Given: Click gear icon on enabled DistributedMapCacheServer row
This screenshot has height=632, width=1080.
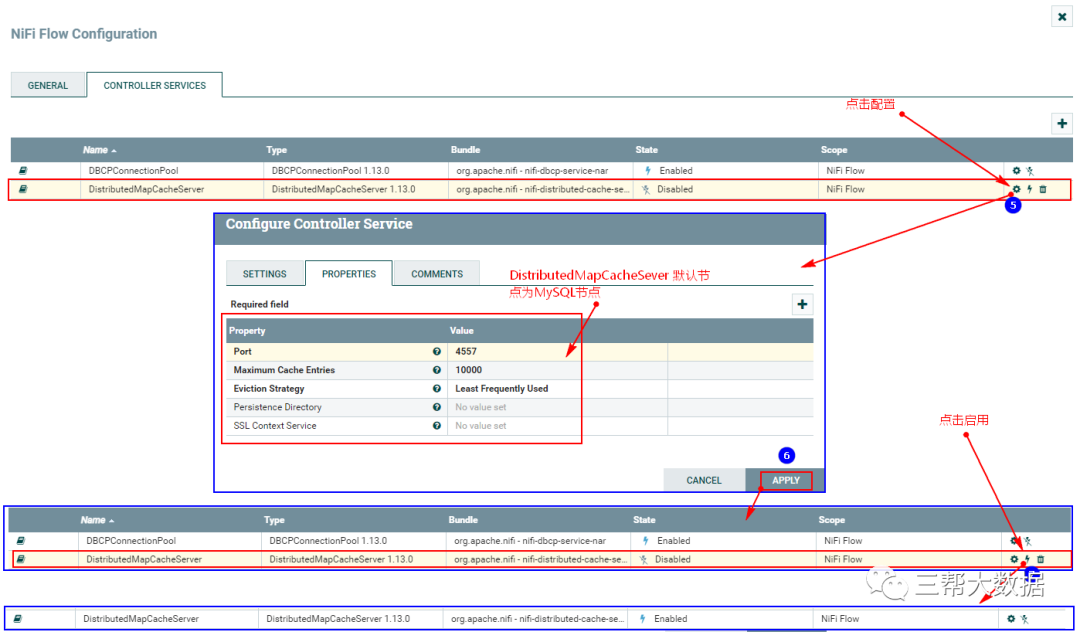Looking at the screenshot, I should pyautogui.click(x=1012, y=619).
